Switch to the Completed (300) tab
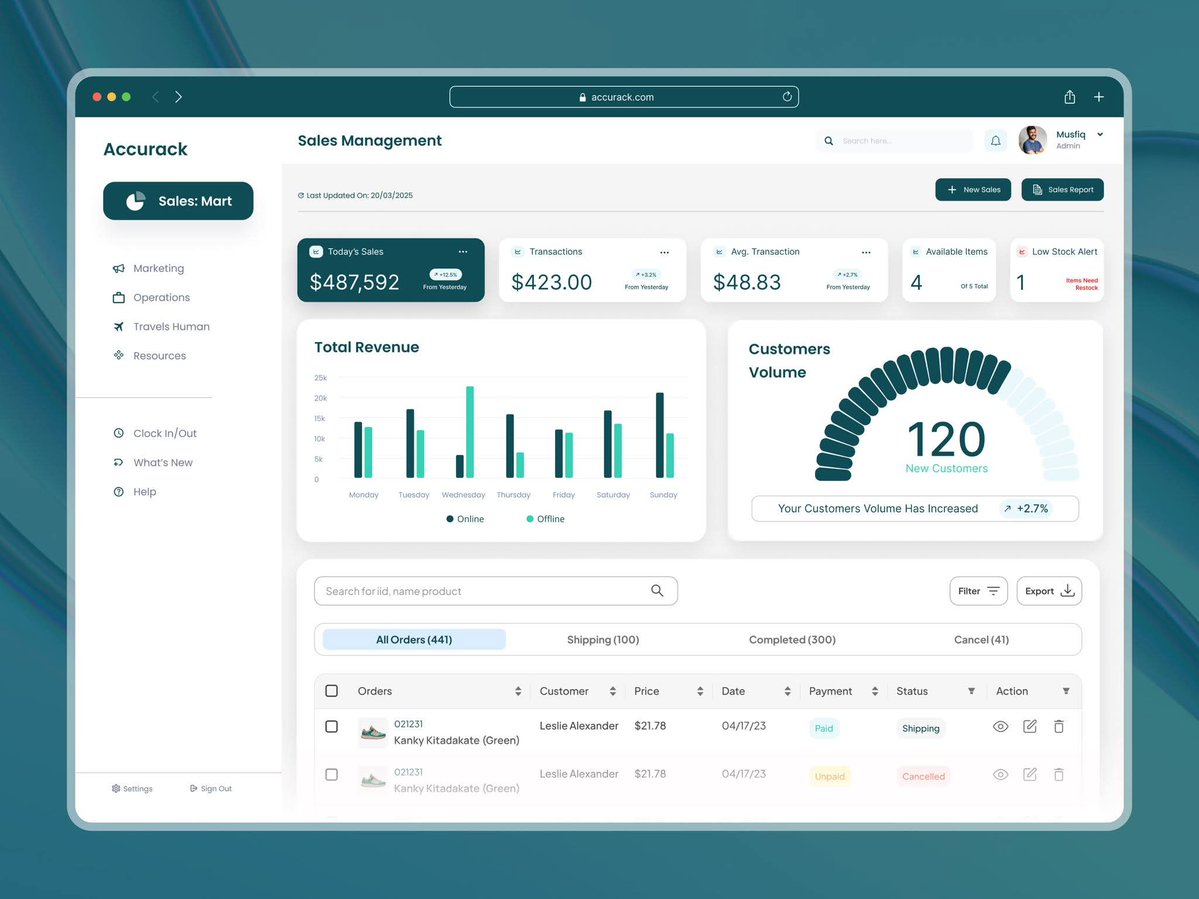Viewport: 1199px width, 899px height. (x=791, y=639)
